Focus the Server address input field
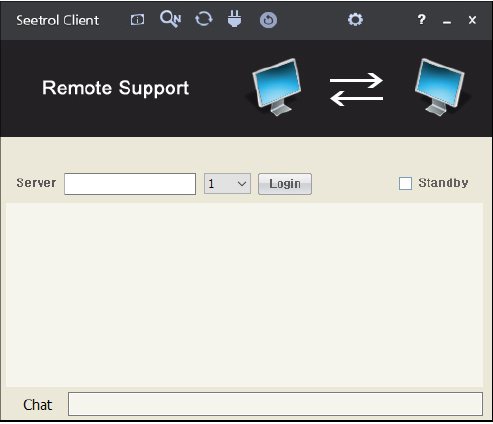The image size is (493, 424). tap(130, 184)
